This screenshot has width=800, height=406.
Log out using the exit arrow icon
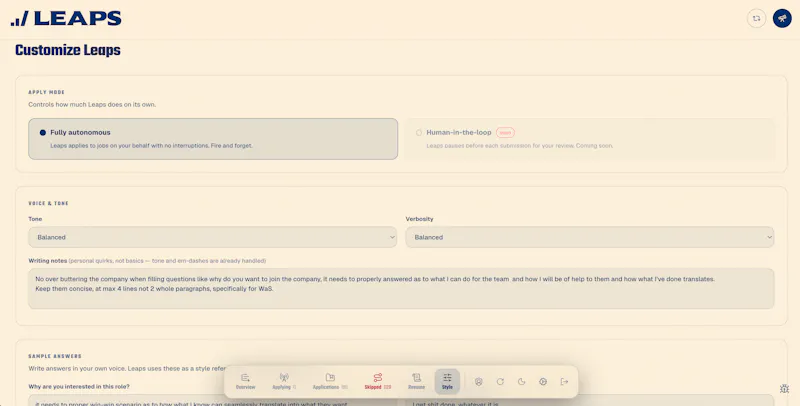point(564,382)
